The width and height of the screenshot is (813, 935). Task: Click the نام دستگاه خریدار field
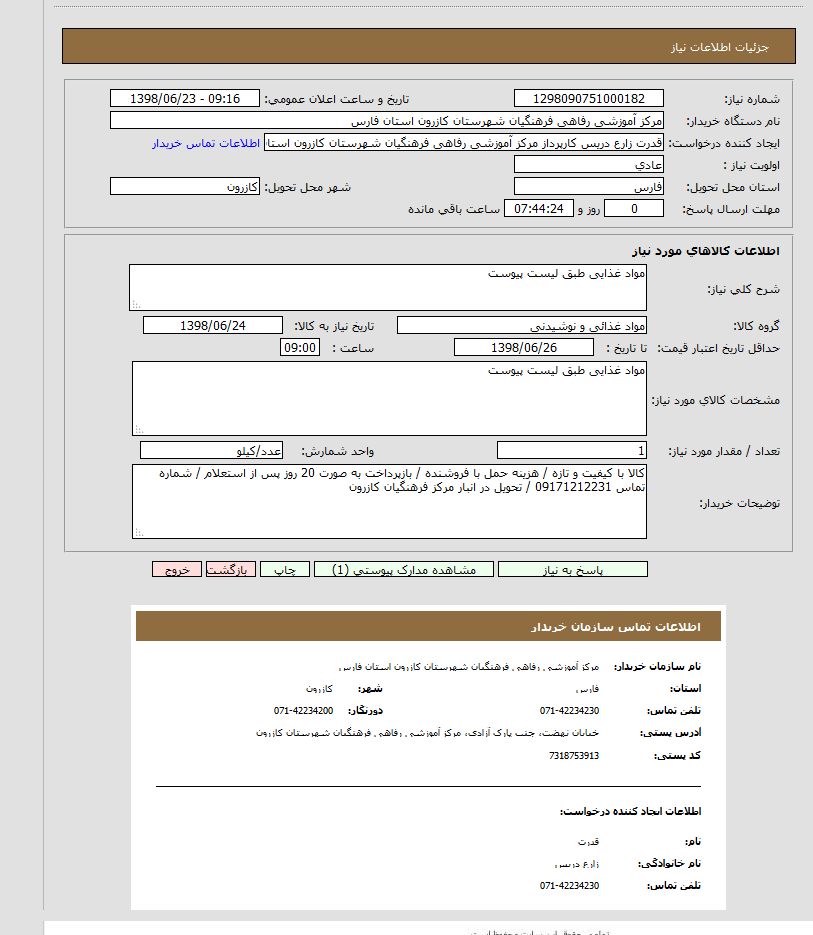point(386,121)
